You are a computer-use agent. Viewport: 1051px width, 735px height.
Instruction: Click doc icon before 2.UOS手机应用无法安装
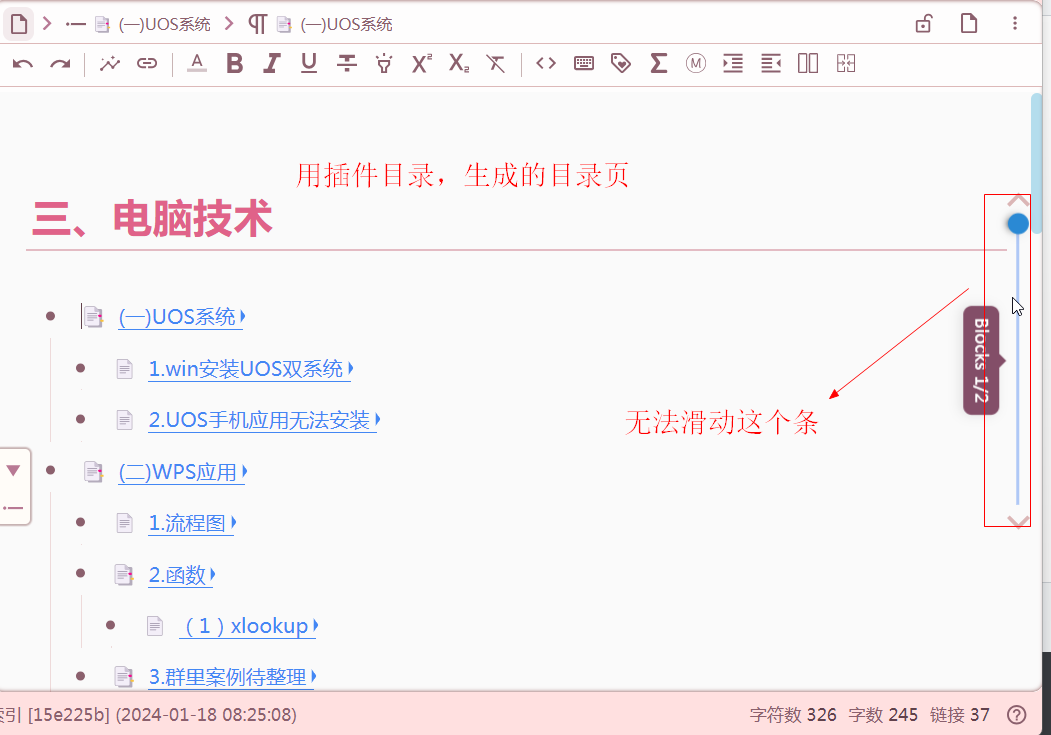coord(125,420)
